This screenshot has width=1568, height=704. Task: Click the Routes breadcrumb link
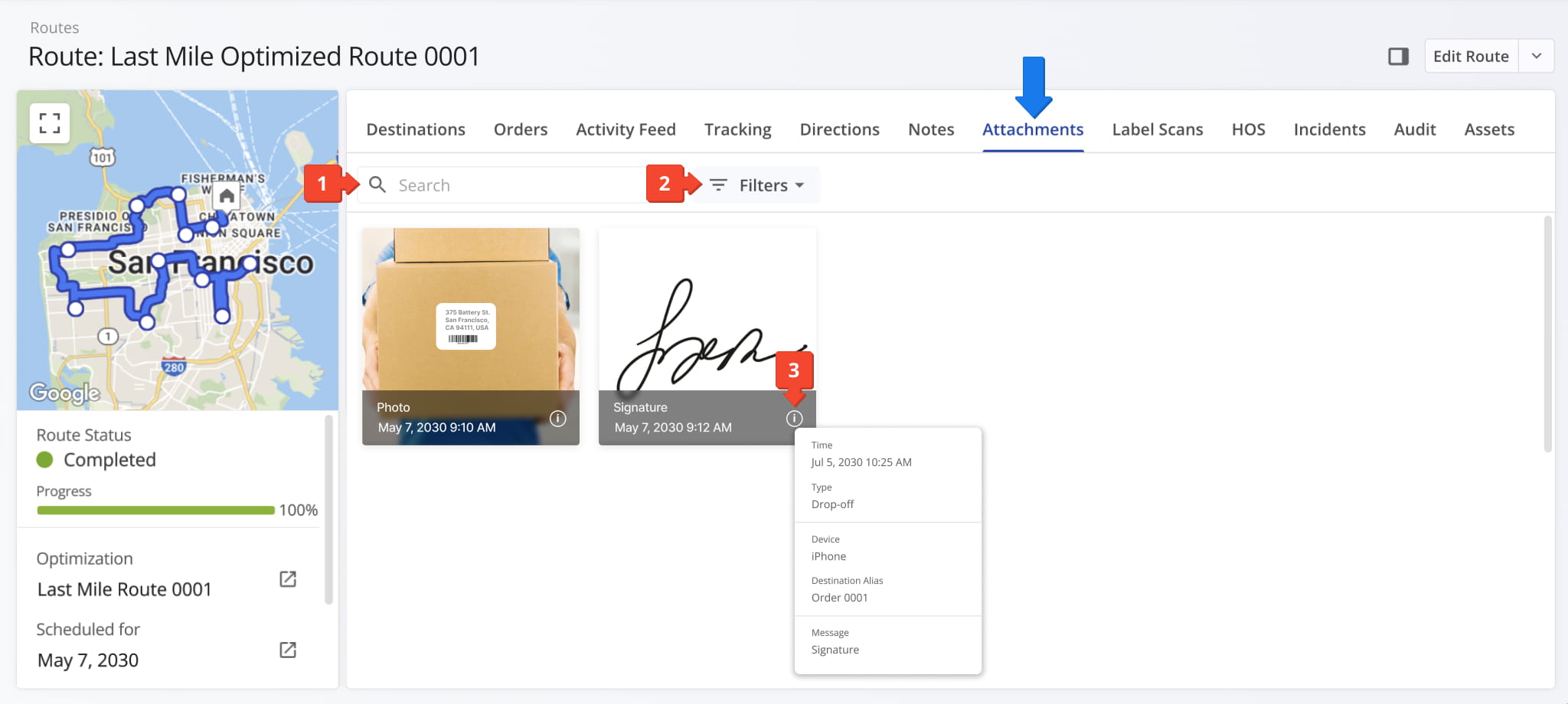(x=54, y=28)
